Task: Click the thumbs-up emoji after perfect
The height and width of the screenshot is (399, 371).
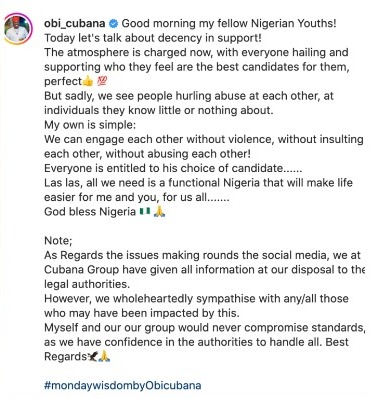Action: (x=87, y=81)
